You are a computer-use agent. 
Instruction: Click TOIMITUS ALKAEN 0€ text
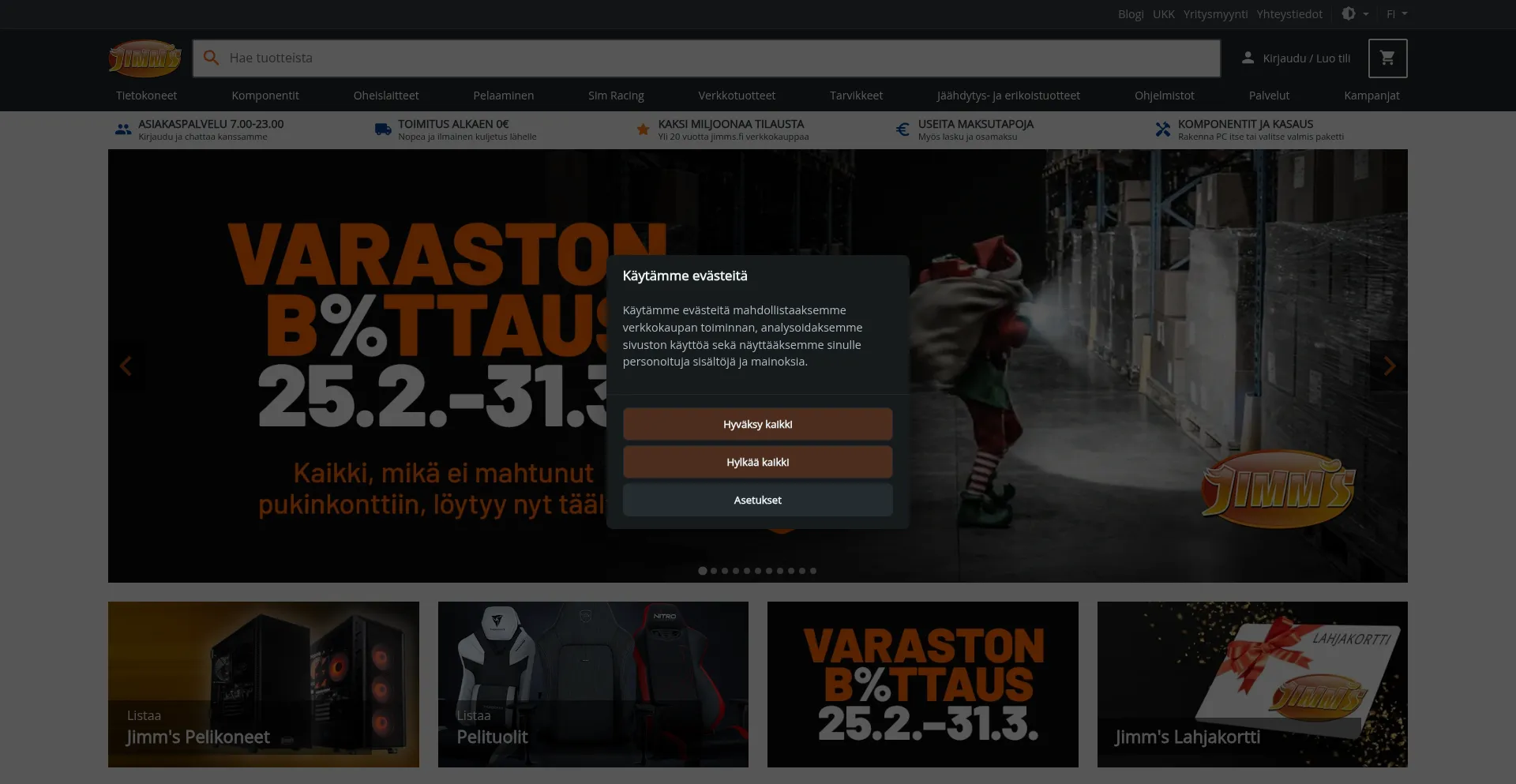point(453,124)
